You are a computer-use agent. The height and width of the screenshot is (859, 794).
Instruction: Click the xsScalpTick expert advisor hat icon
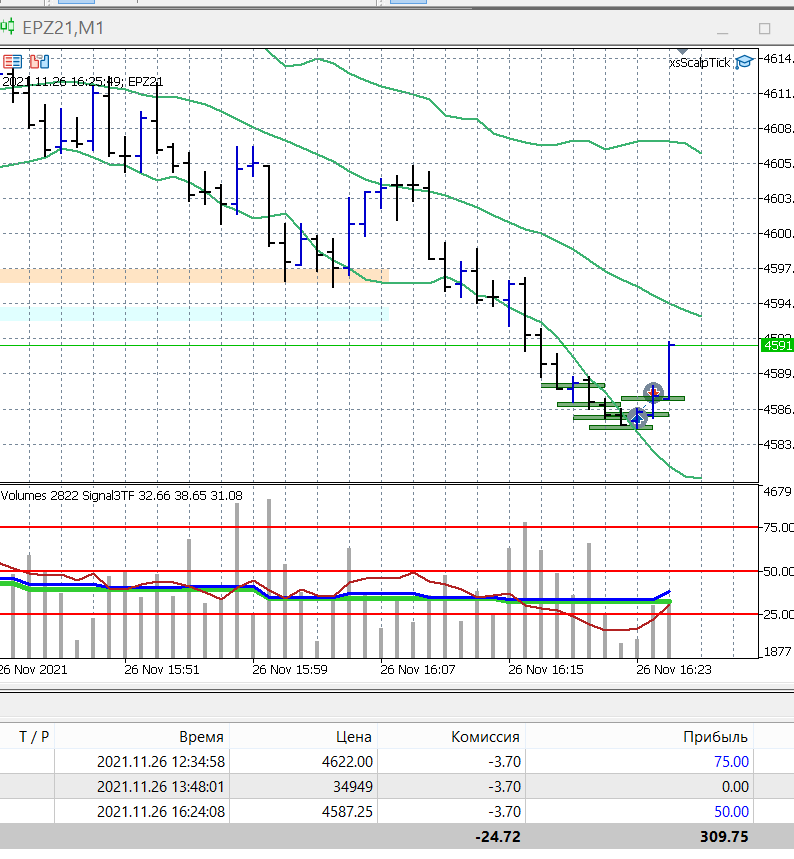(744, 62)
